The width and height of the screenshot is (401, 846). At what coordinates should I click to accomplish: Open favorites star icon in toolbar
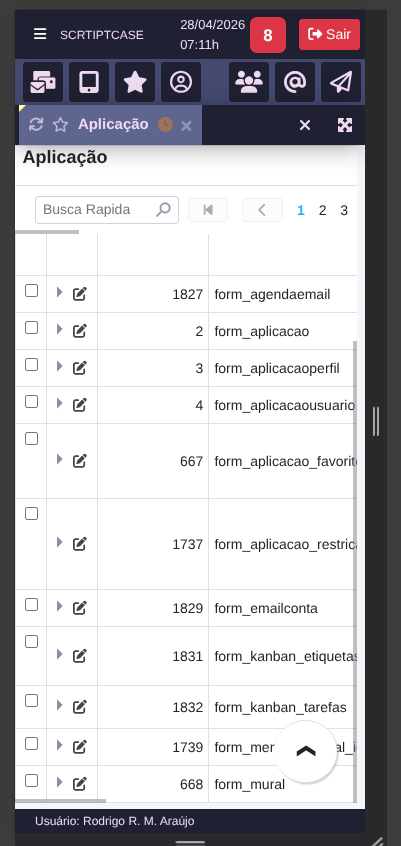click(135, 82)
